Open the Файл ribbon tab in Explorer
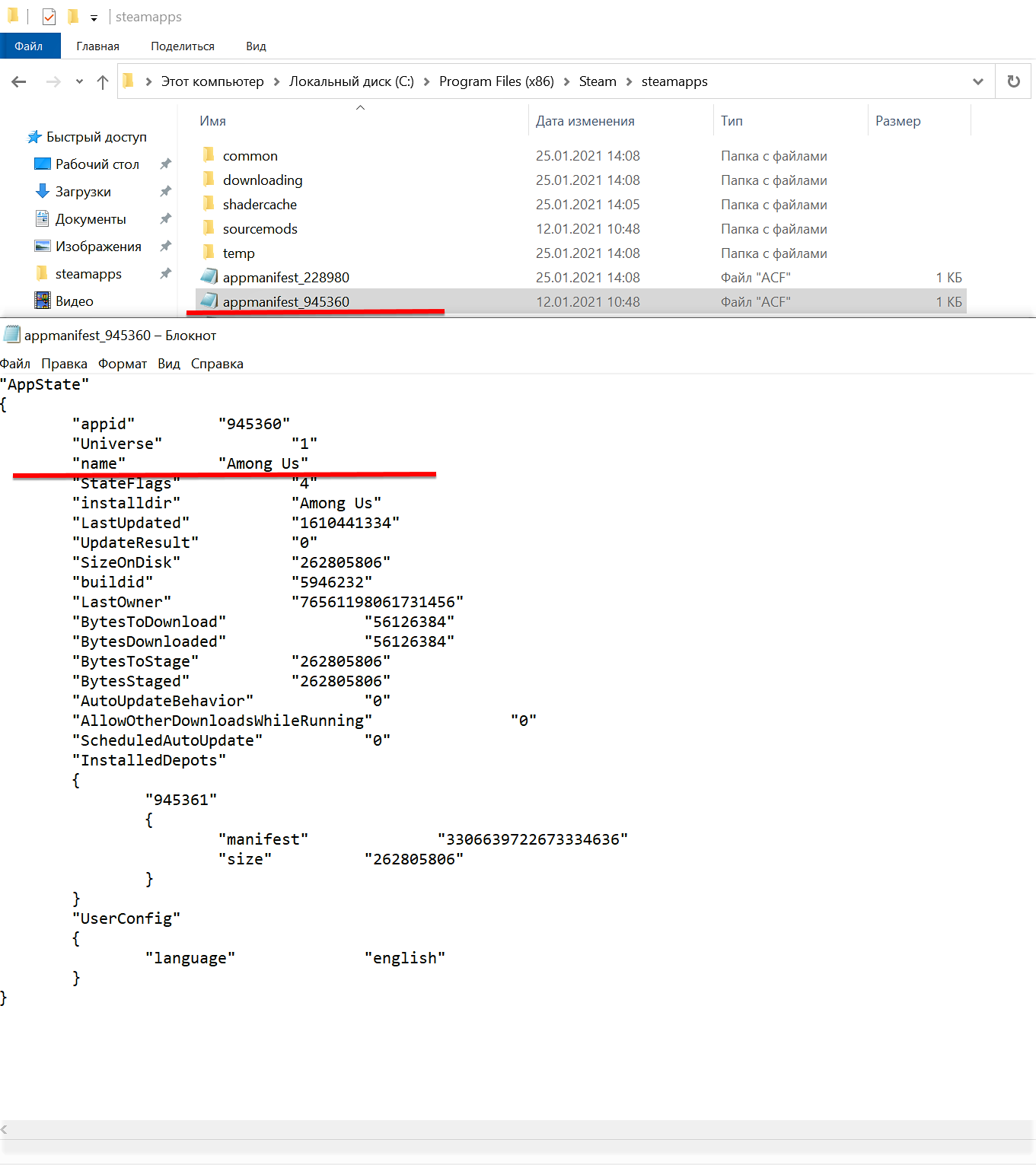Viewport: 1036px width, 1165px height. point(29,46)
